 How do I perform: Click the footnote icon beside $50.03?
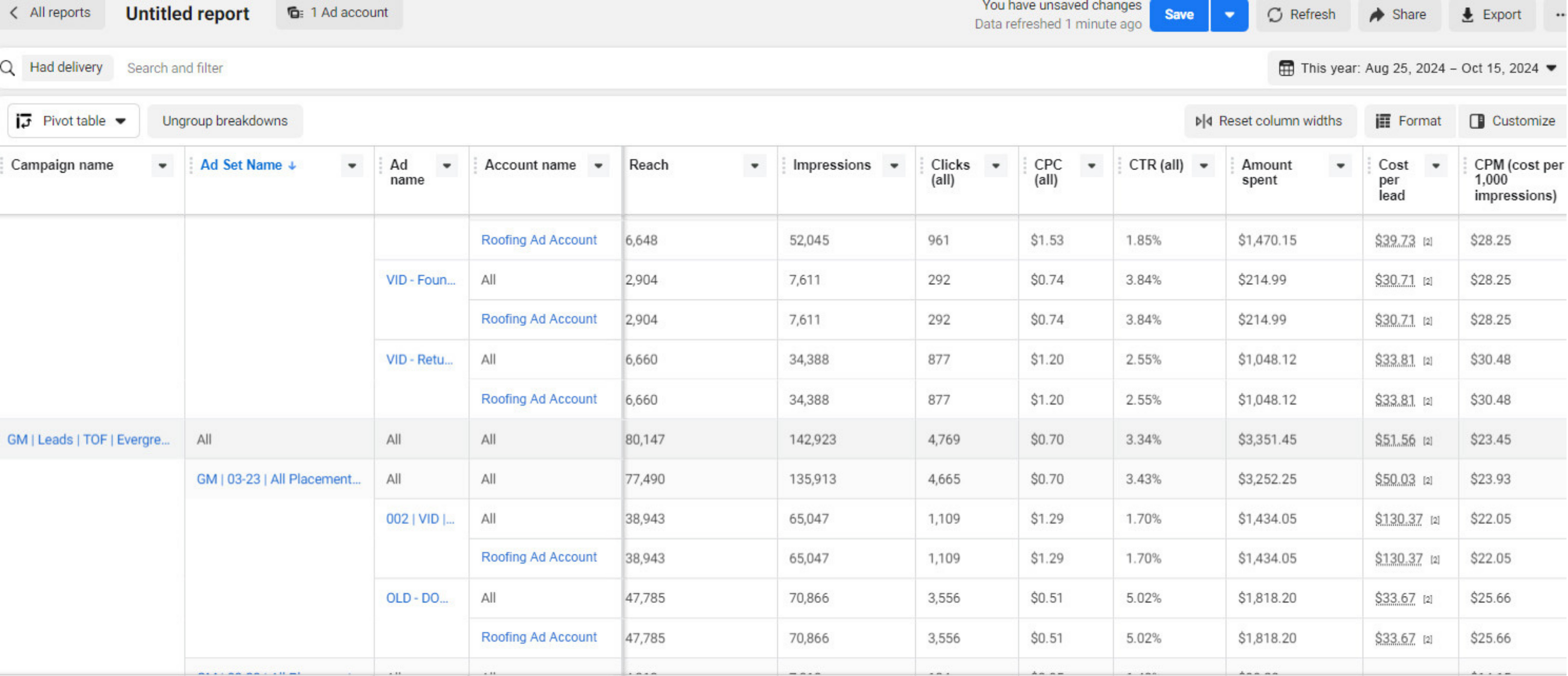click(1427, 481)
